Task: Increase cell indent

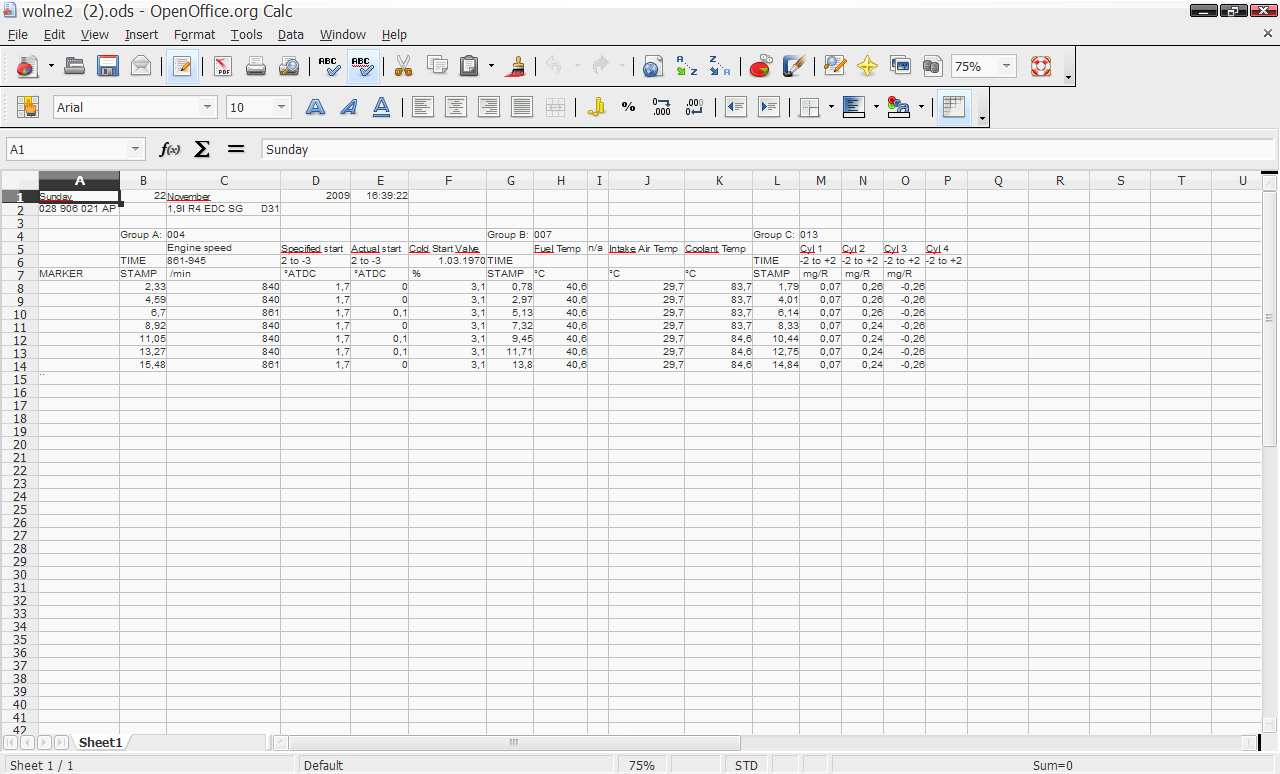Action: (769, 107)
